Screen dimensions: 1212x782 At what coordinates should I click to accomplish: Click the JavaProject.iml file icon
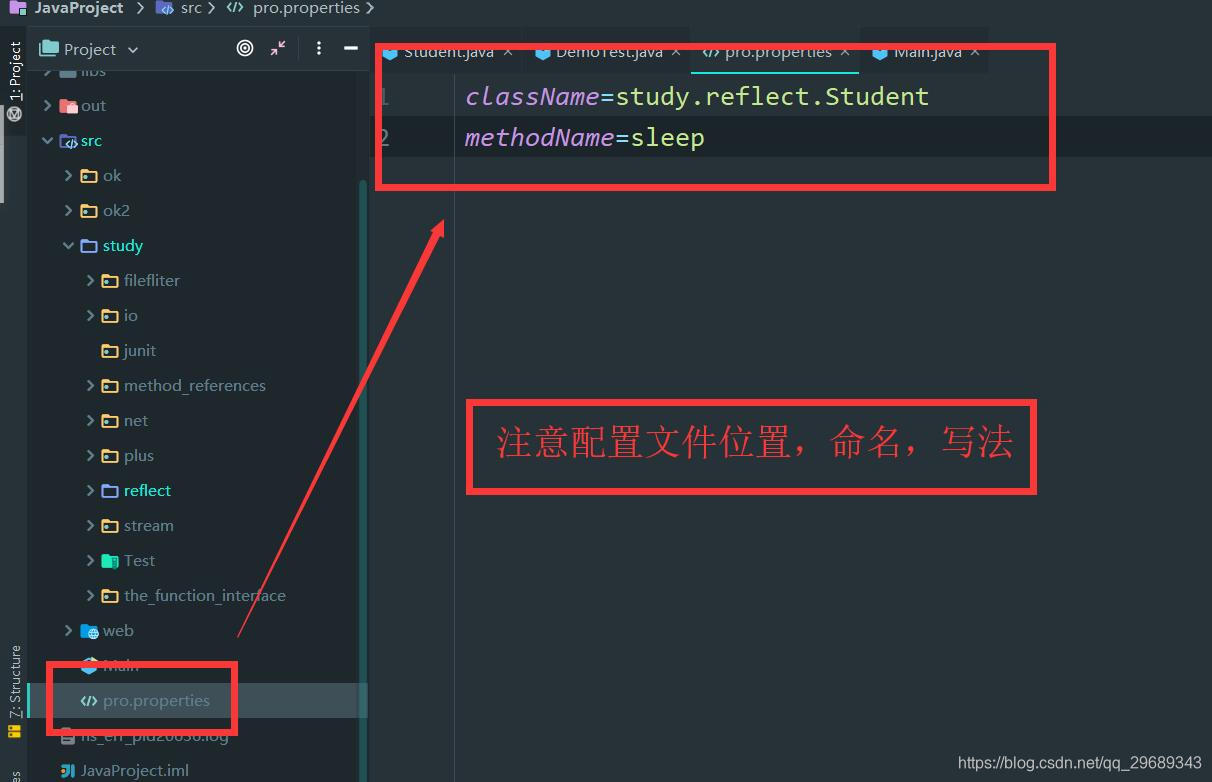pyautogui.click(x=67, y=770)
